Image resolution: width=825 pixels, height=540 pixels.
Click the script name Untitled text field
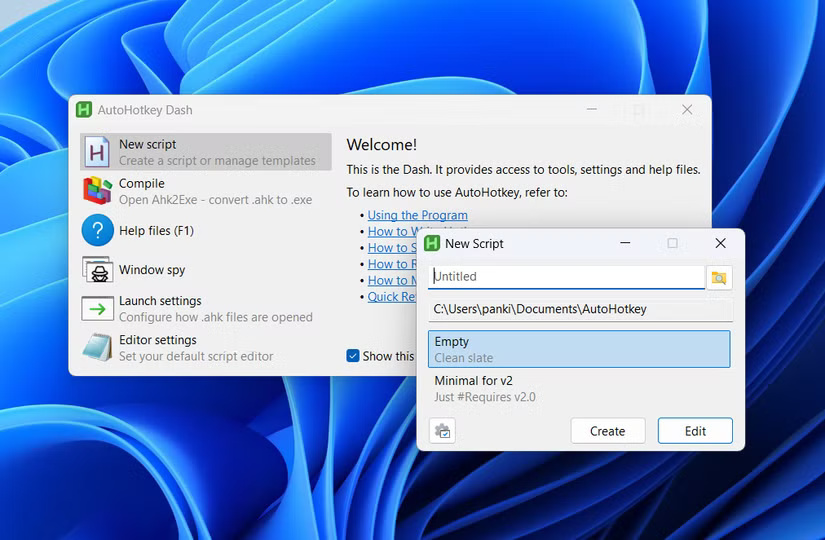point(566,277)
